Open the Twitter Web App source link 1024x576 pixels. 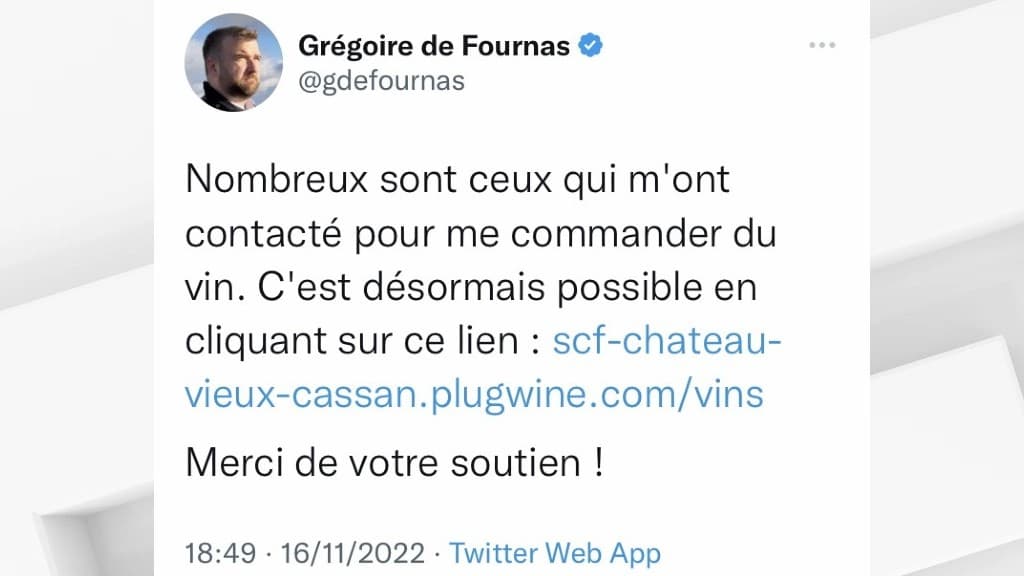pyautogui.click(x=555, y=553)
